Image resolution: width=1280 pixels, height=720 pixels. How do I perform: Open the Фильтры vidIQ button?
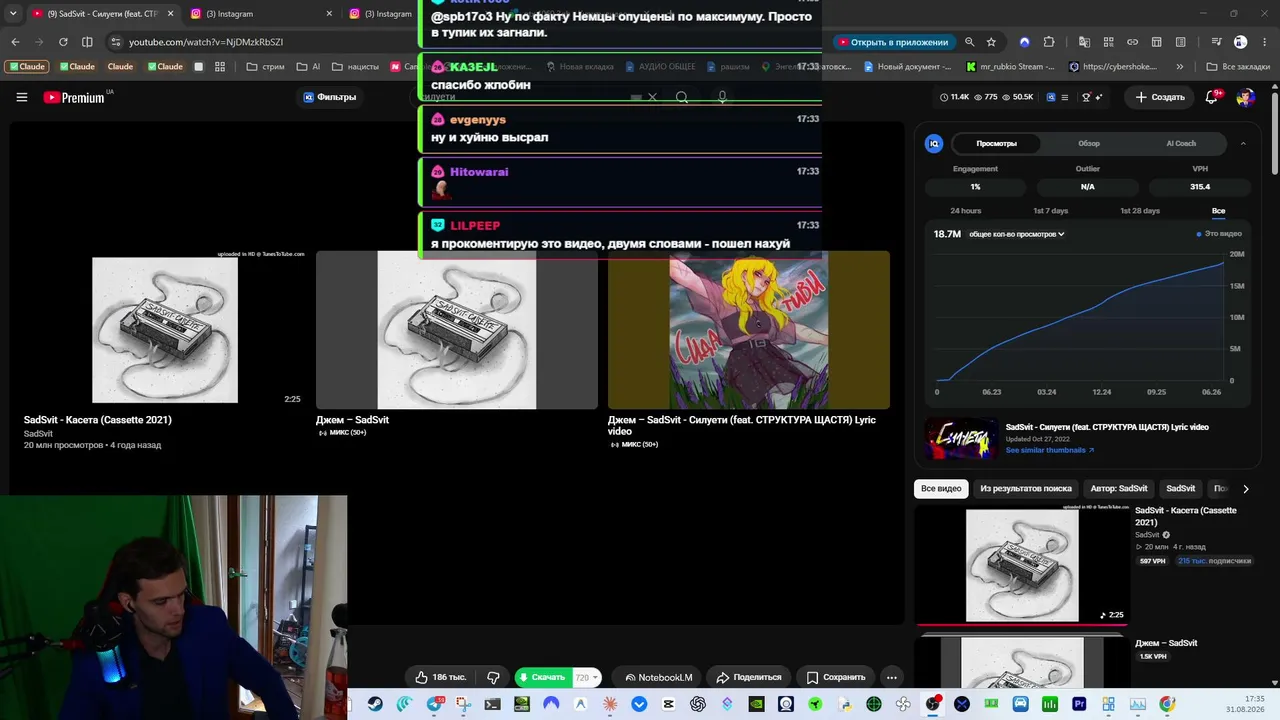pyautogui.click(x=330, y=97)
